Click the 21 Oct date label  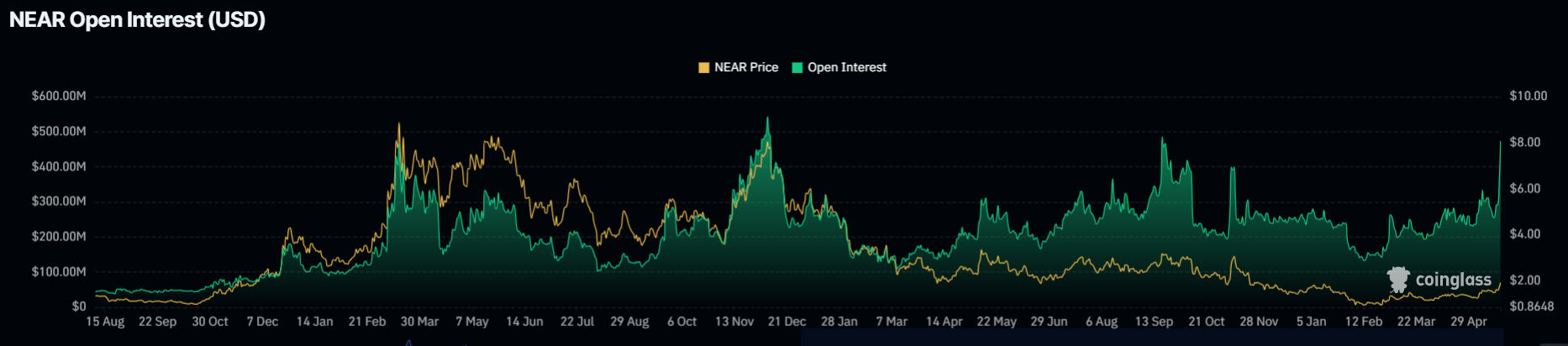pyautogui.click(x=1207, y=322)
